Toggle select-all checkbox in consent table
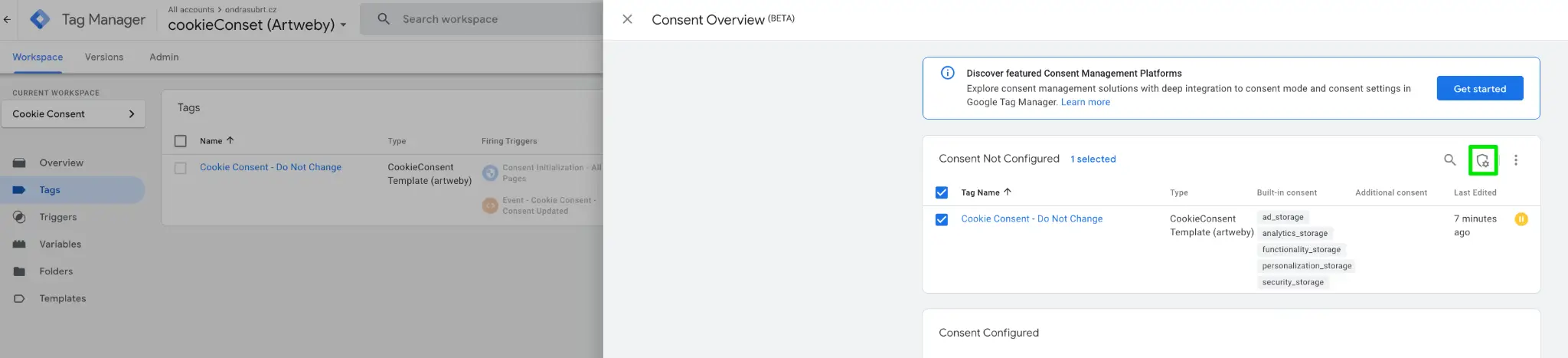This screenshot has height=358, width=1568. click(942, 192)
